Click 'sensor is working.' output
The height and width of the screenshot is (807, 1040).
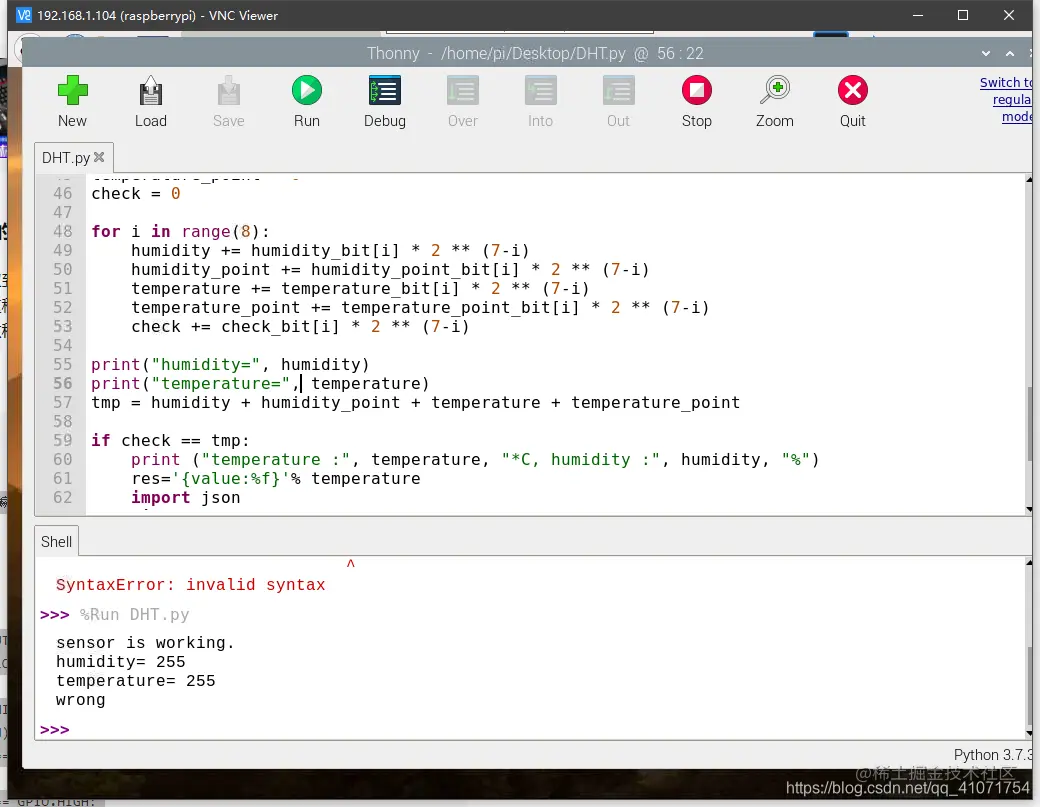coord(145,643)
